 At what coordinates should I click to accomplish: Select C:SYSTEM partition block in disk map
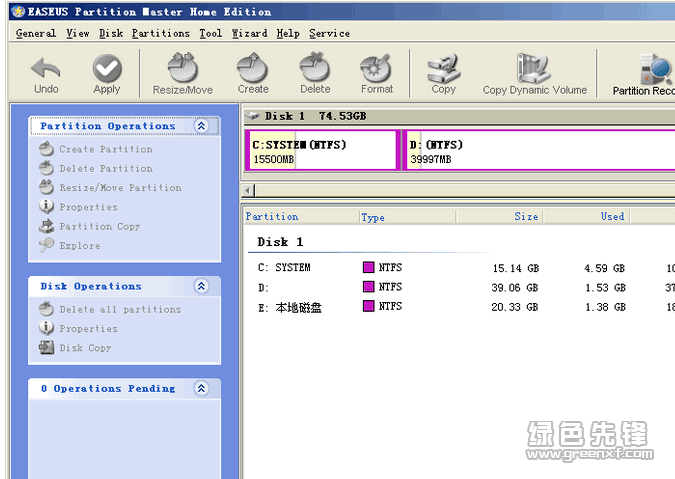pos(322,150)
